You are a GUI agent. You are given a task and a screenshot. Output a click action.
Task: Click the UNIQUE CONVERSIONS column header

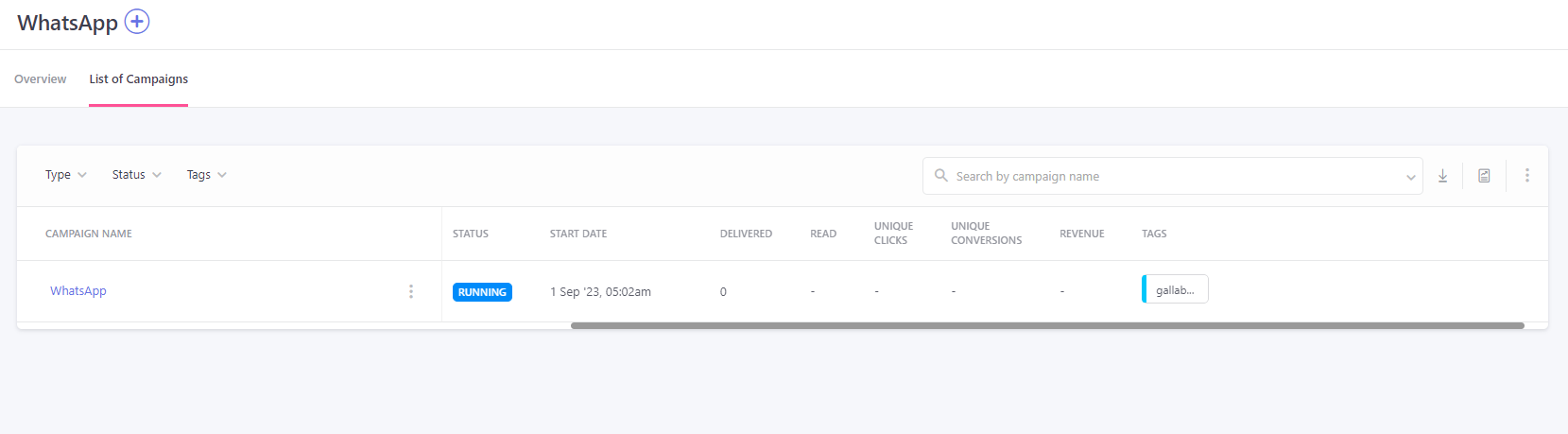tap(987, 234)
